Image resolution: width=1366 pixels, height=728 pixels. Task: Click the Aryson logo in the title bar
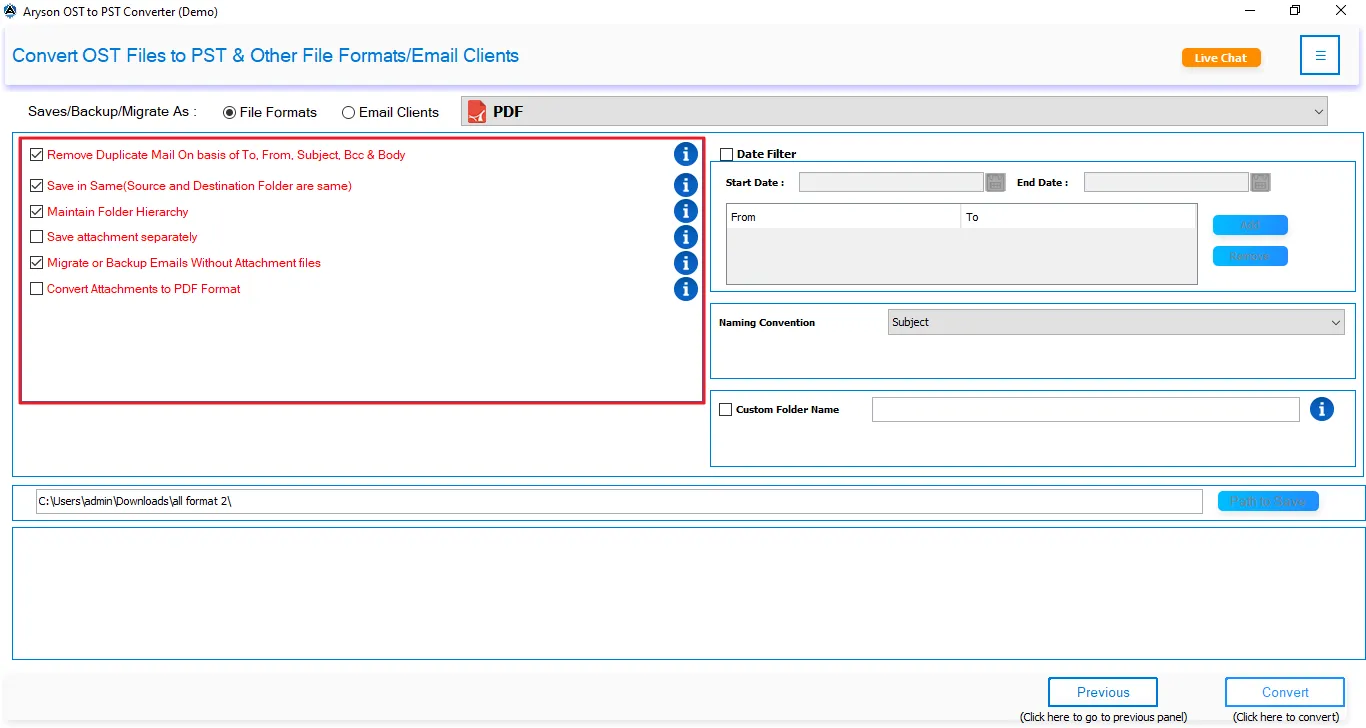(11, 11)
